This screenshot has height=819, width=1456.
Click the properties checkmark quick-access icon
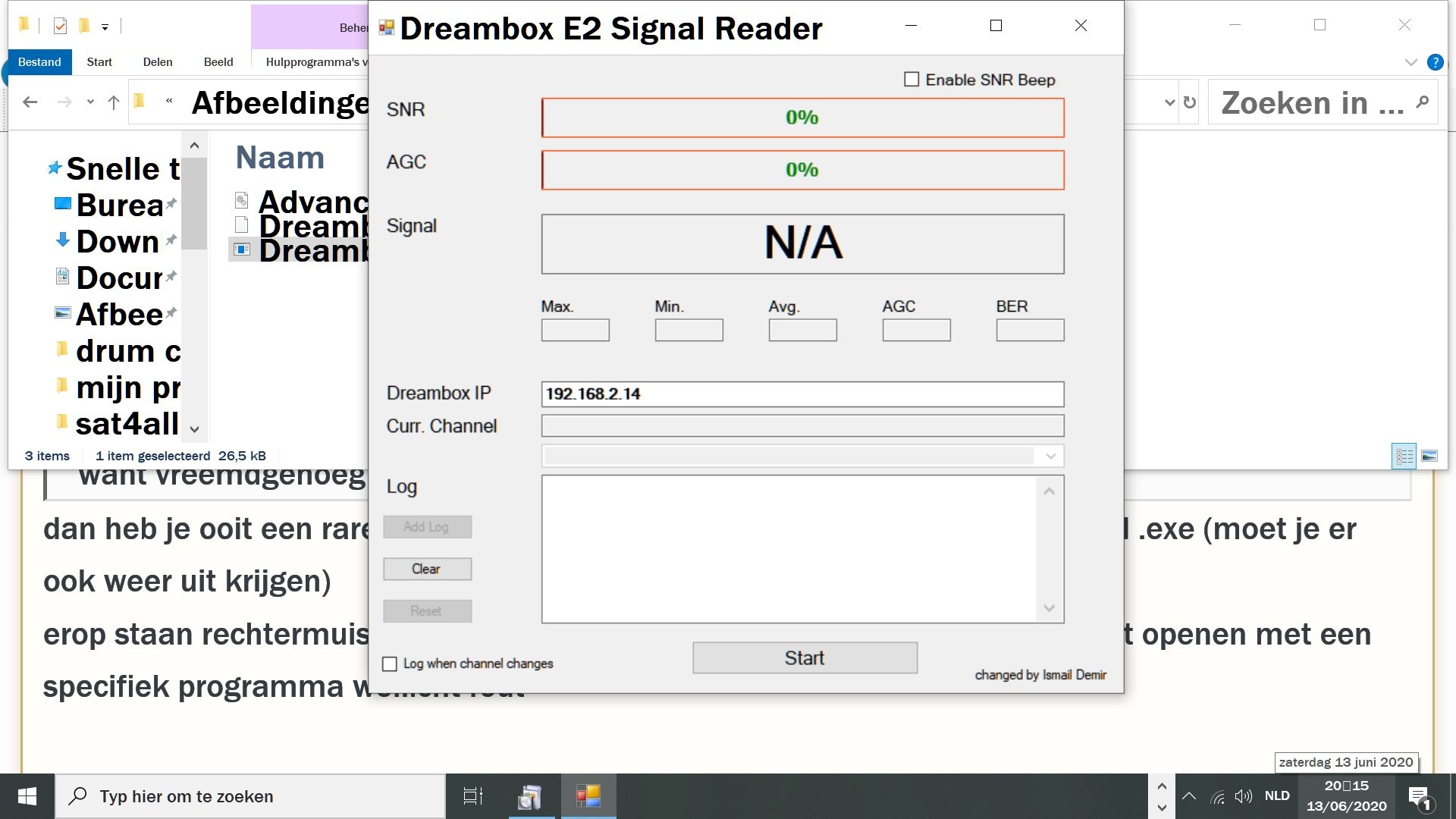pos(60,27)
